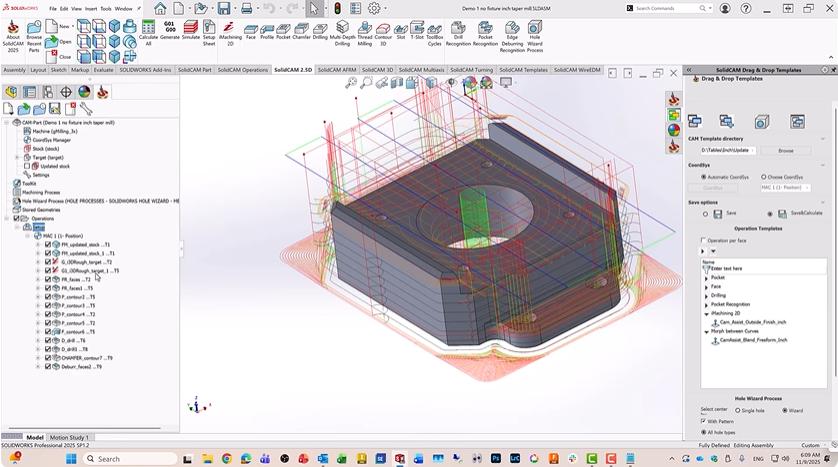Expand the Target (target) tree node
Viewport: 838px width, 467px height.
(x=17, y=157)
